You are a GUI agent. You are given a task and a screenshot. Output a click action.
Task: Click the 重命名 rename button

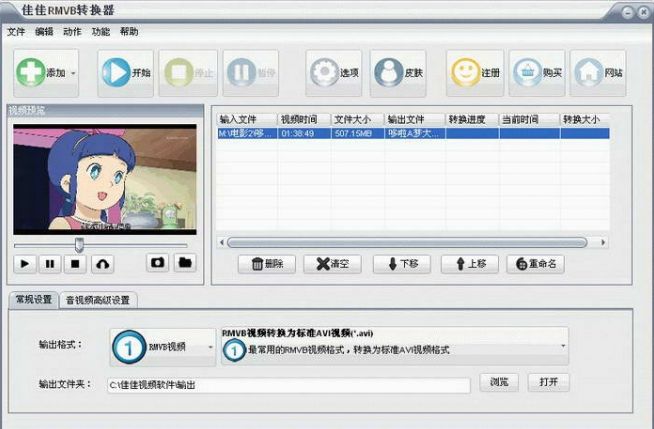point(536,264)
